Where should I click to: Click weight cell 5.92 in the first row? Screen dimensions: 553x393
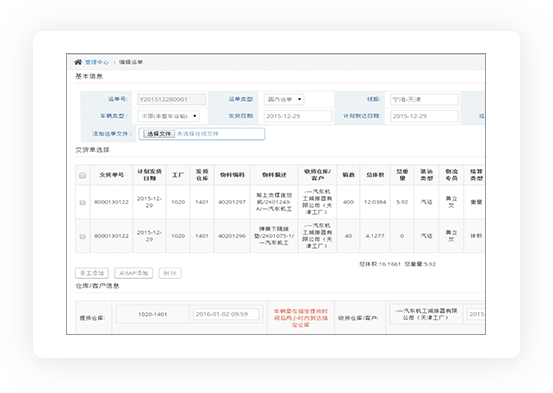pyautogui.click(x=402, y=202)
